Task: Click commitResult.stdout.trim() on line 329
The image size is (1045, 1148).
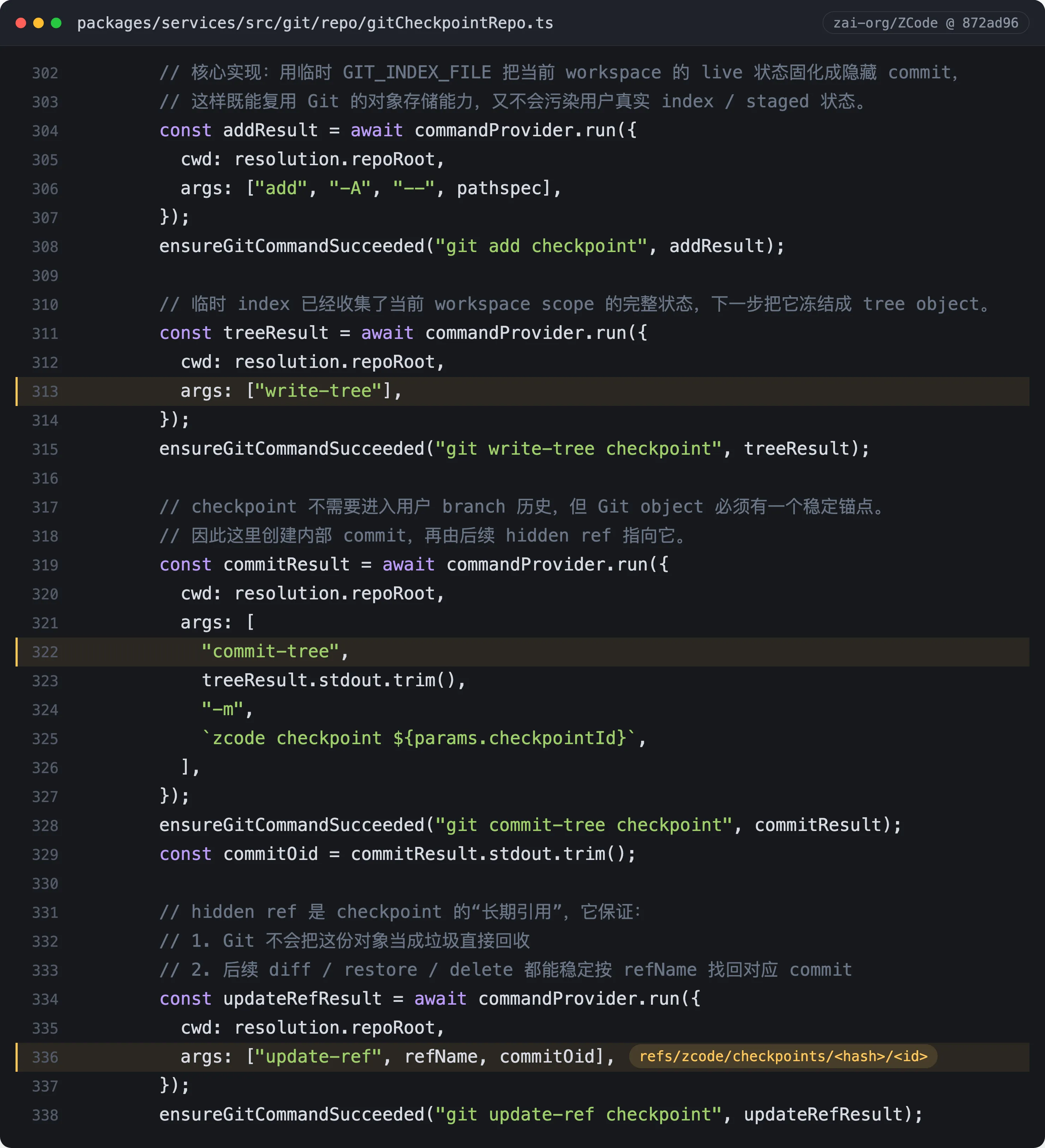Action: pos(489,854)
